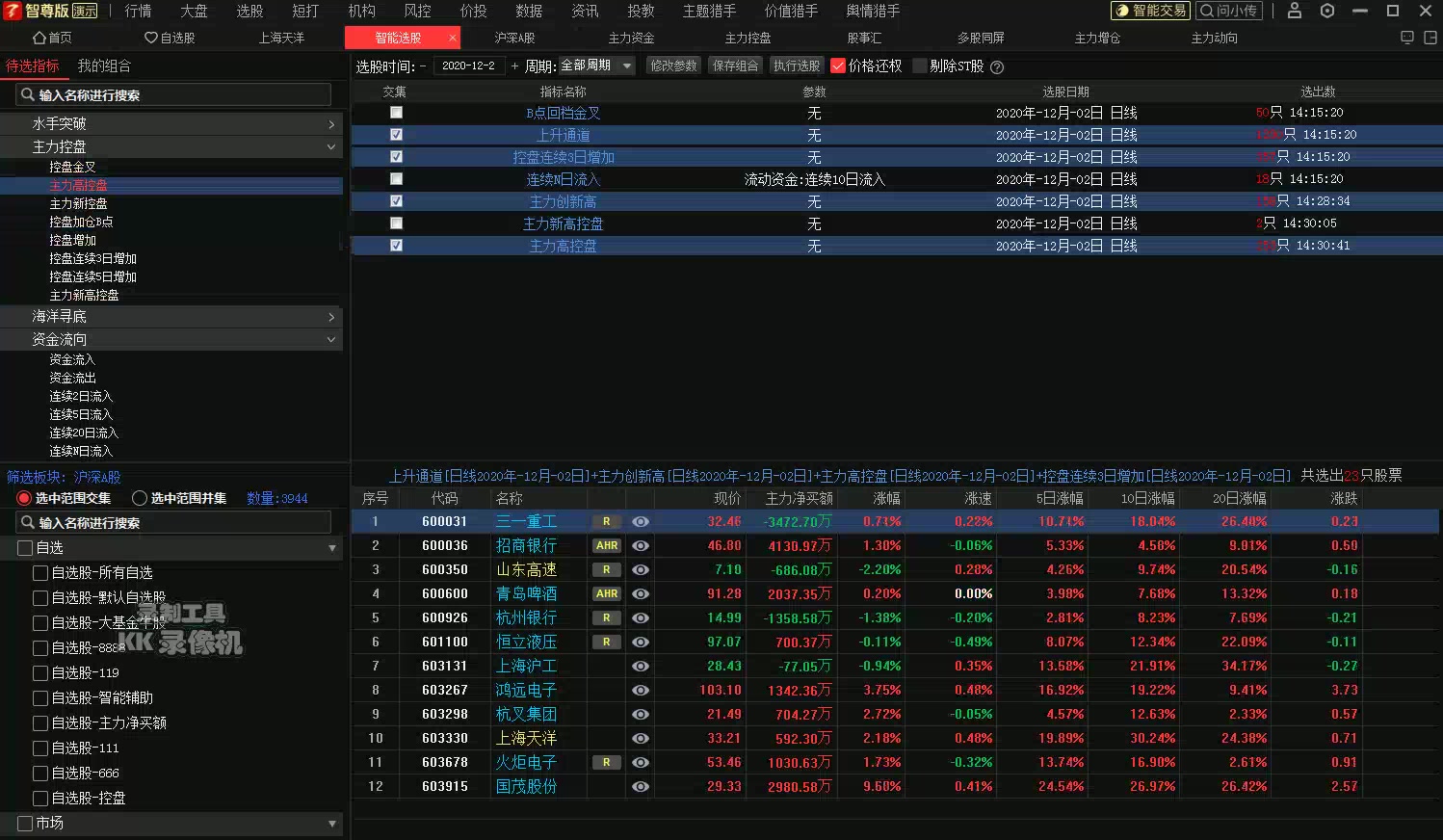Open the user account icon
This screenshot has height=840, width=1443.
coord(1295,11)
